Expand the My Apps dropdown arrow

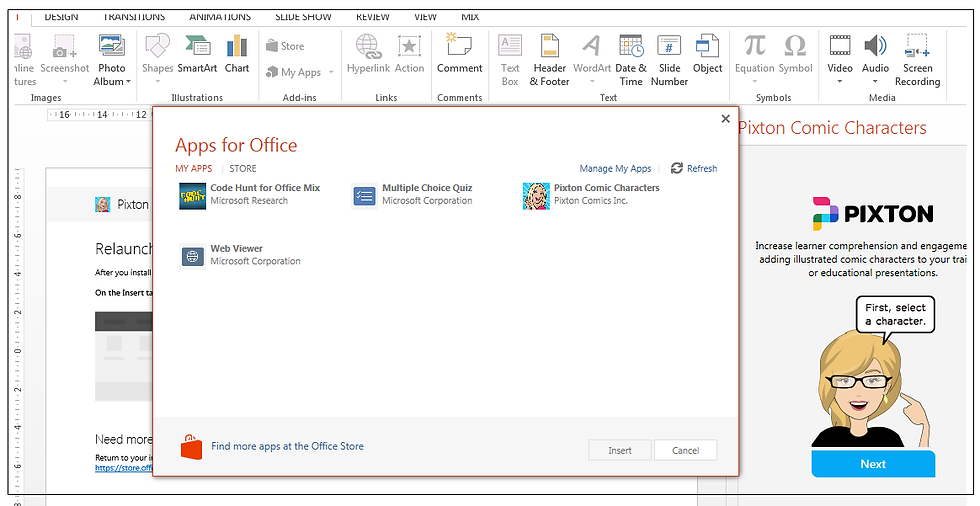pos(331,72)
